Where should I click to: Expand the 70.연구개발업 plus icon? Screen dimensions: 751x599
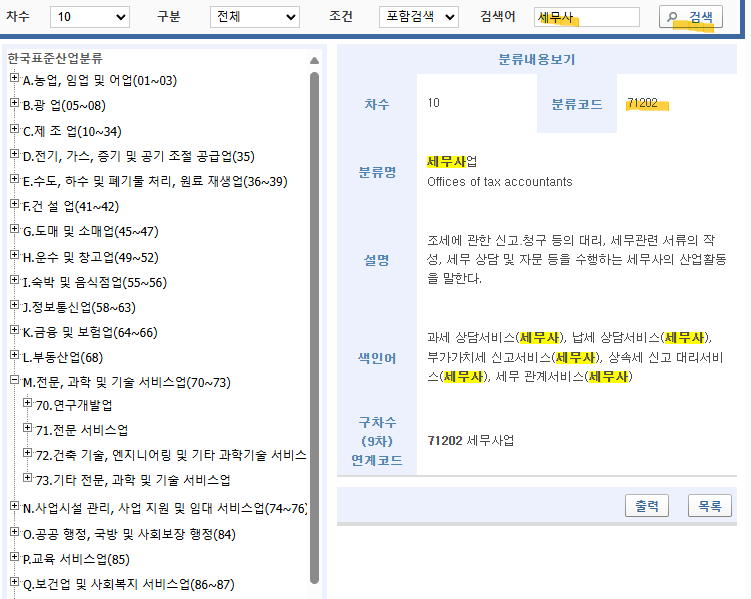click(x=27, y=405)
